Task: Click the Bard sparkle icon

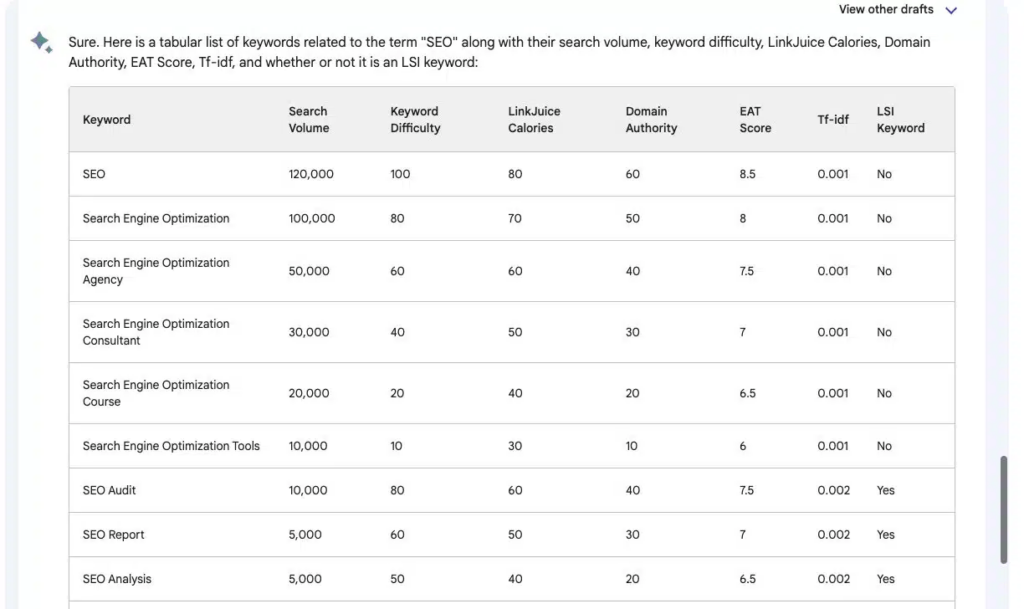Action: [x=41, y=42]
